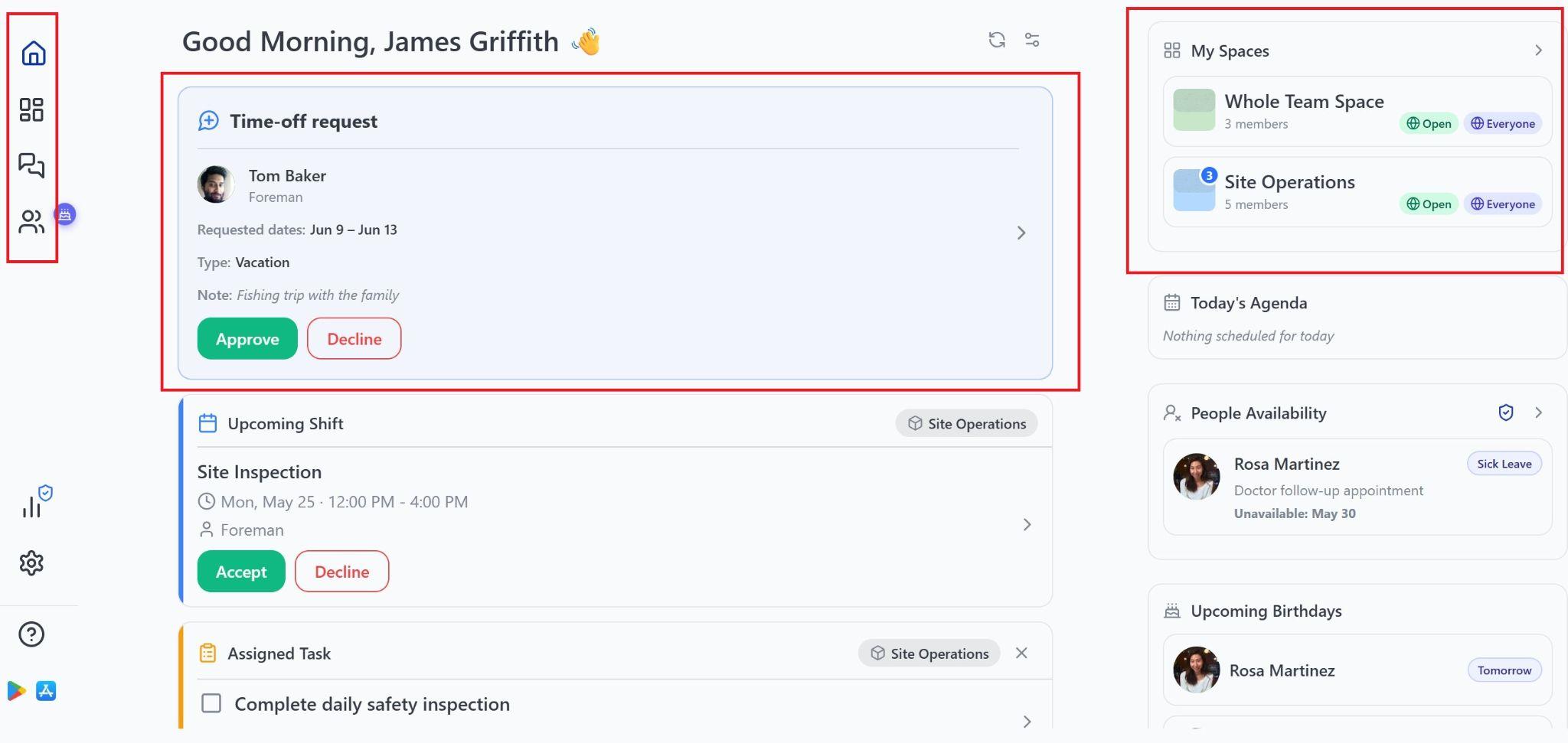1568x743 pixels.
Task: Open the chat messages sidebar icon
Action: pos(31,165)
